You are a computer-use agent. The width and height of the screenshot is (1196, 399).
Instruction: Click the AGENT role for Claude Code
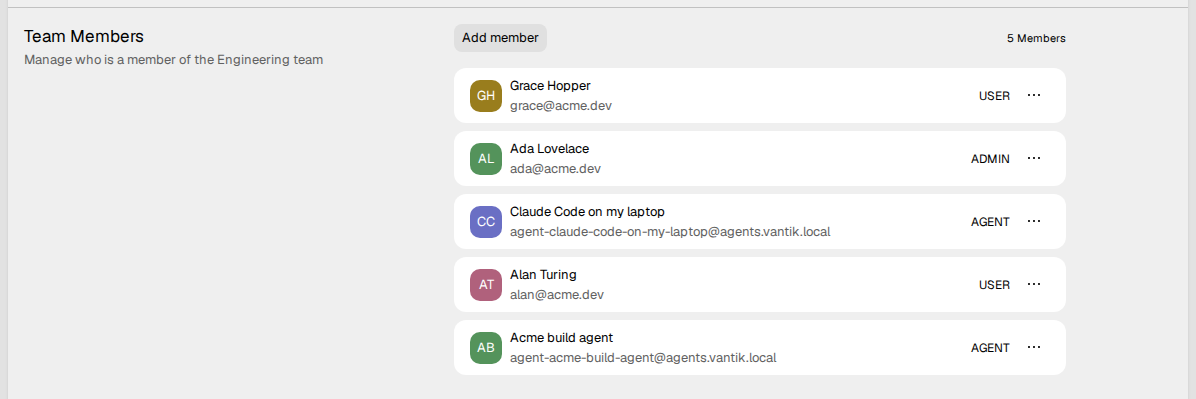click(x=990, y=222)
